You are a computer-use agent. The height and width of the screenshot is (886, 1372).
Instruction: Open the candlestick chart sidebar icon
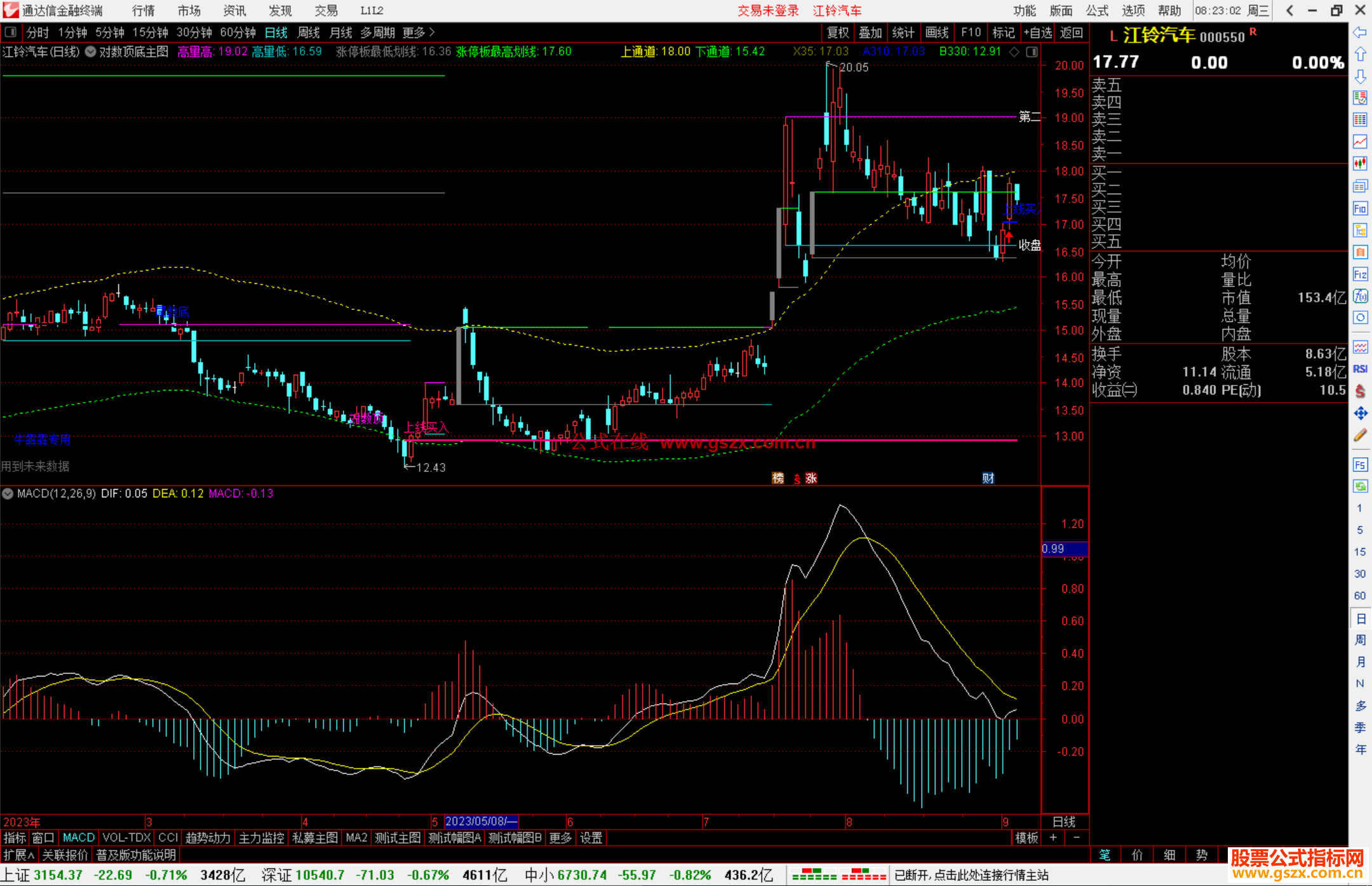(x=1360, y=163)
